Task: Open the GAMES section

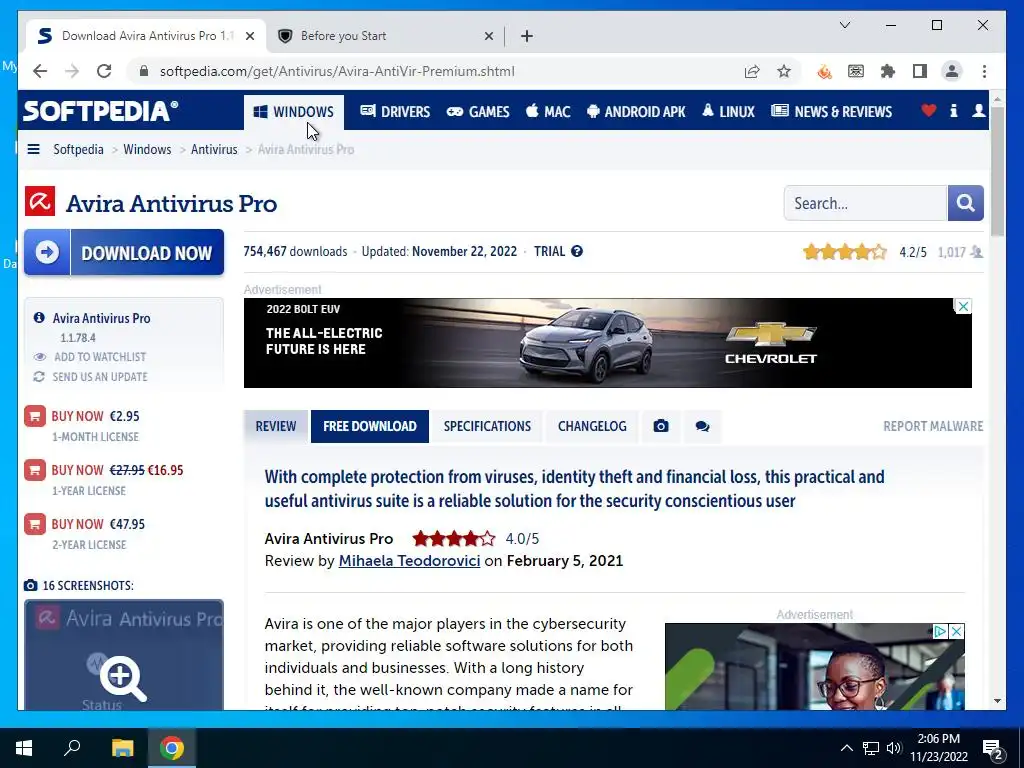Action: click(477, 112)
